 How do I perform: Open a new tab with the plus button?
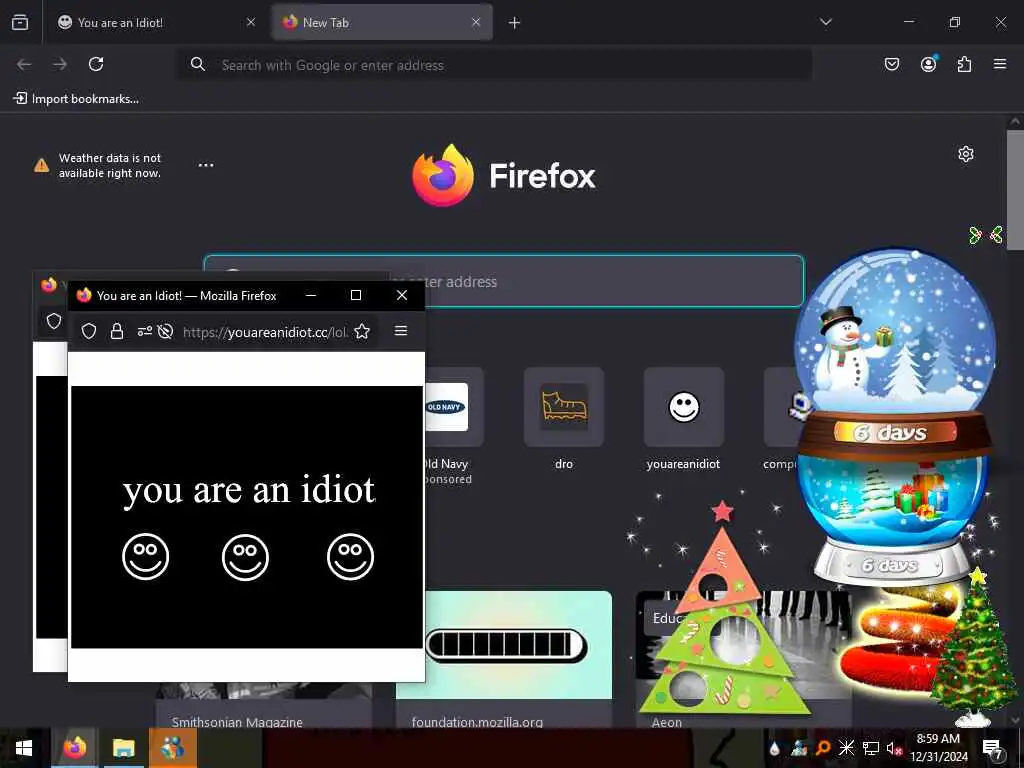coord(515,23)
